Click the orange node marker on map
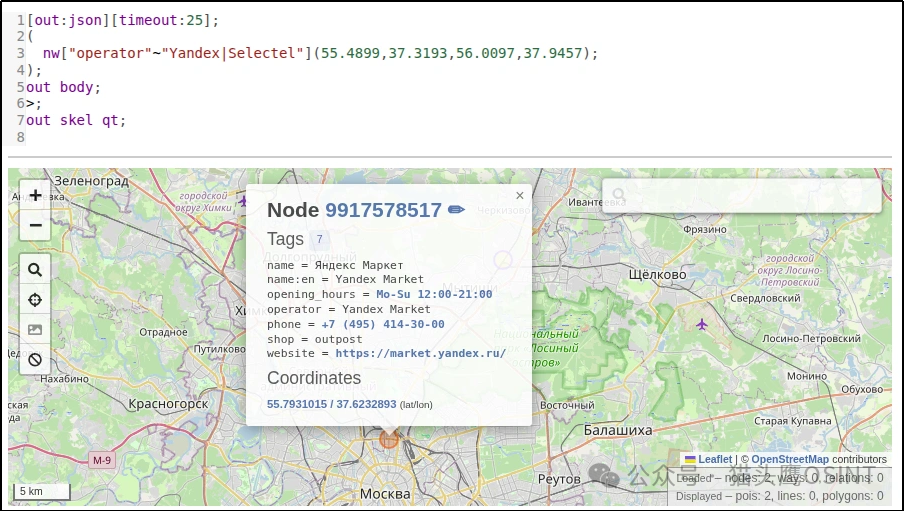 [389, 439]
